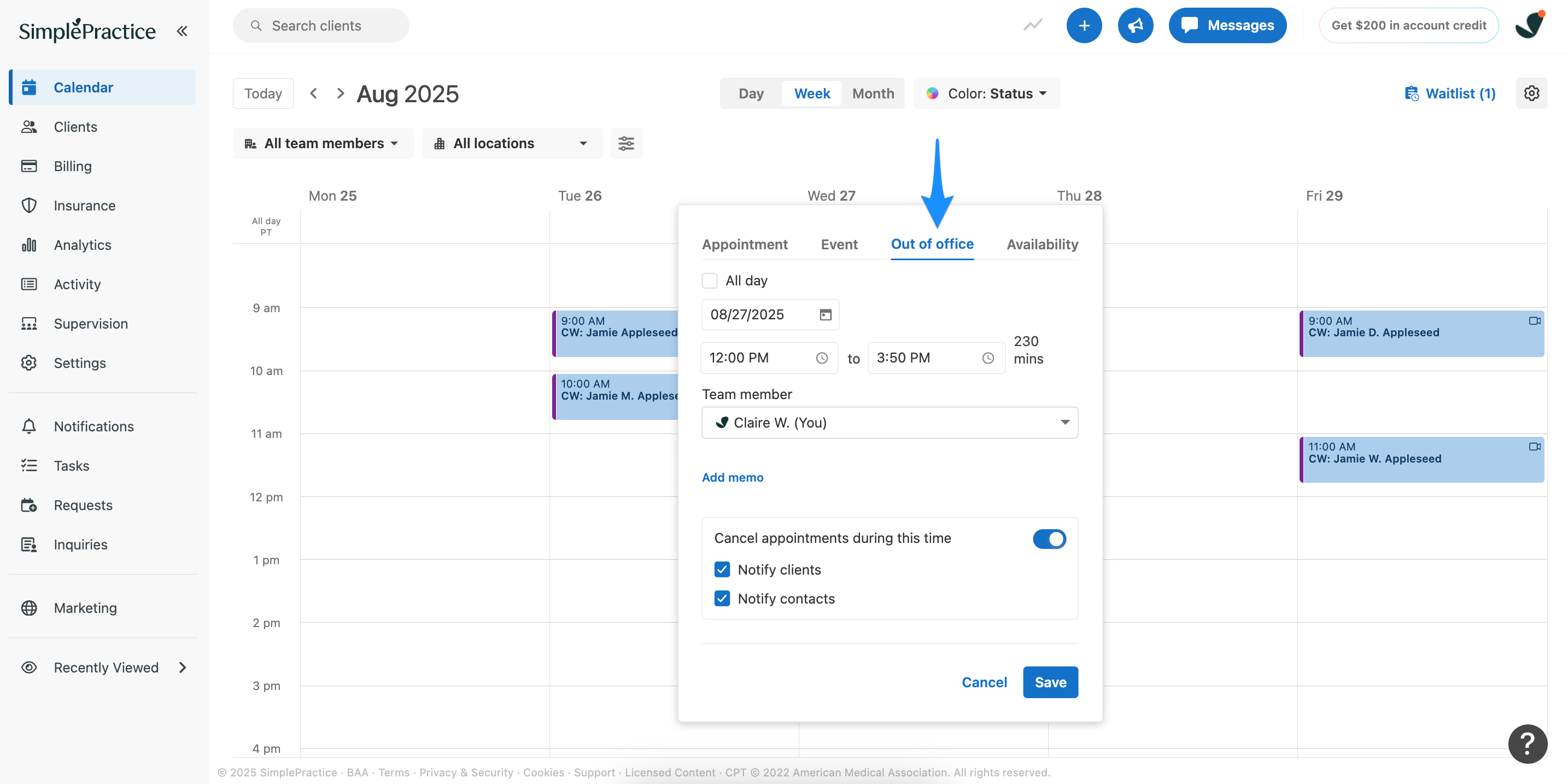Switch to the Appointment tab

pos(745,244)
